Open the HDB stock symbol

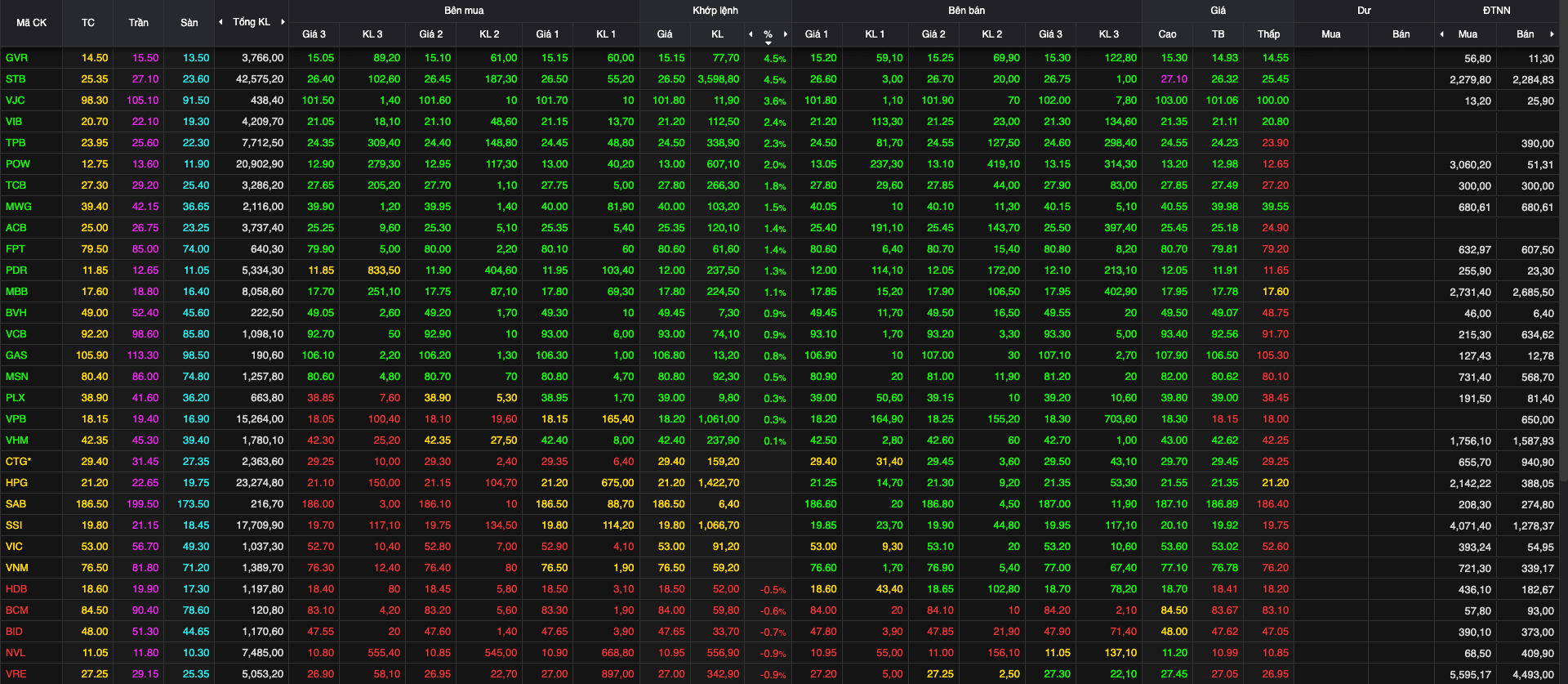coord(16,589)
